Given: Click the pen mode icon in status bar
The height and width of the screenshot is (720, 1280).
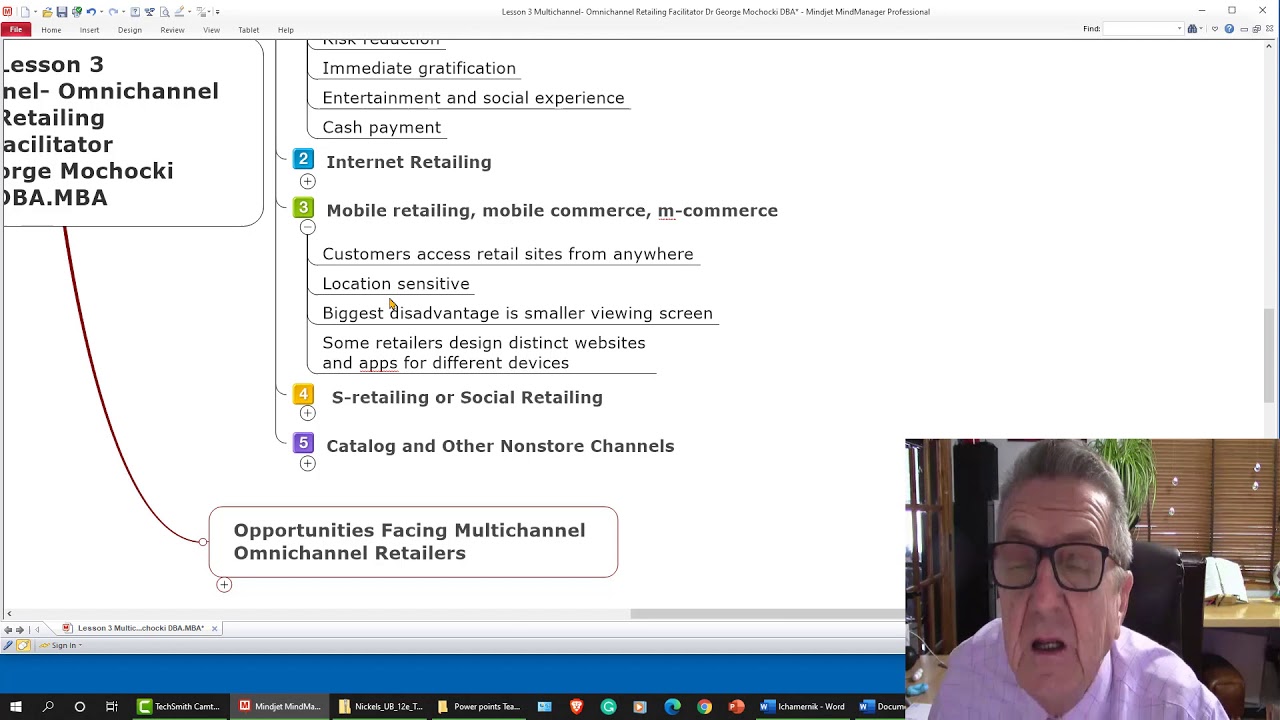Looking at the screenshot, I should pos(8,645).
